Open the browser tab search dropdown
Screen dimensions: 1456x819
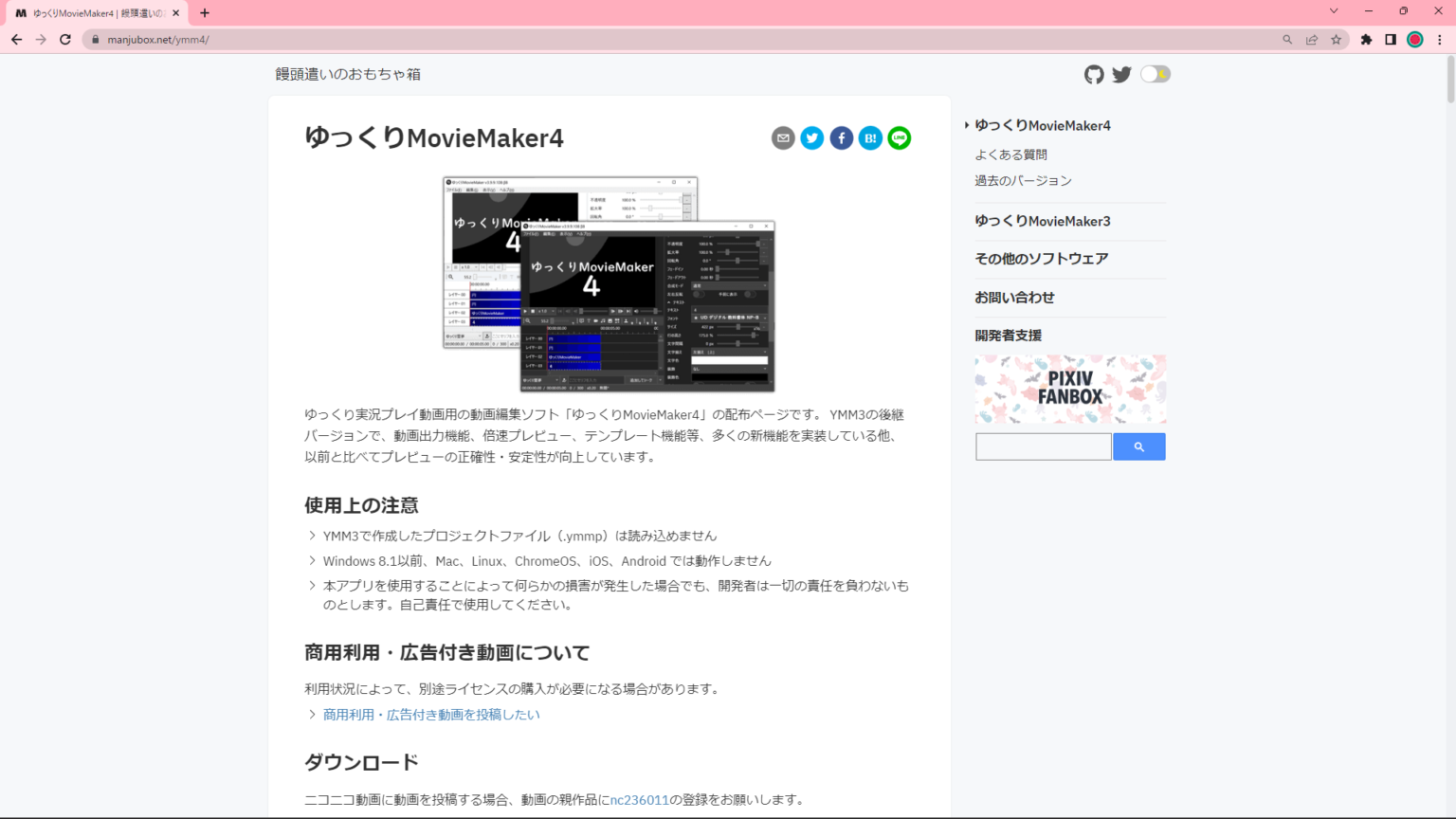point(1335,10)
